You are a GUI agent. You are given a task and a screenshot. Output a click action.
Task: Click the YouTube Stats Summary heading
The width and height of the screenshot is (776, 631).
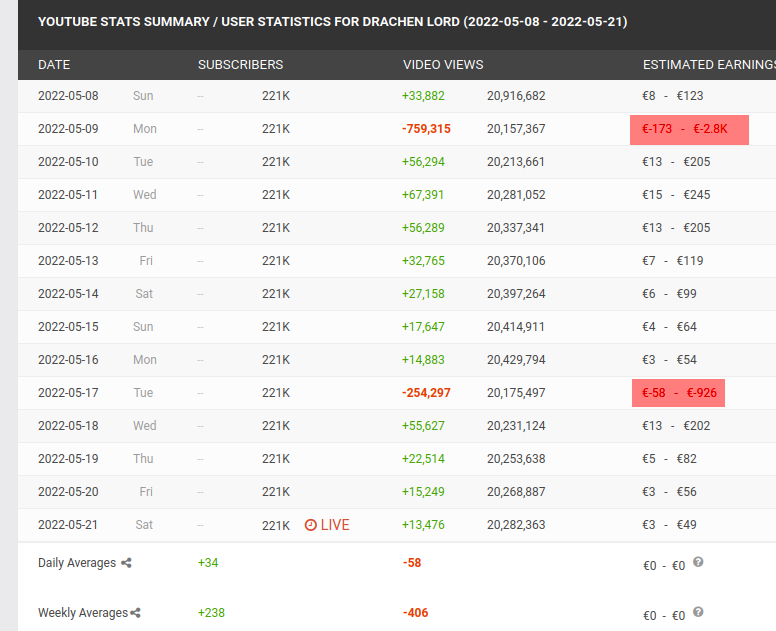coord(333,22)
